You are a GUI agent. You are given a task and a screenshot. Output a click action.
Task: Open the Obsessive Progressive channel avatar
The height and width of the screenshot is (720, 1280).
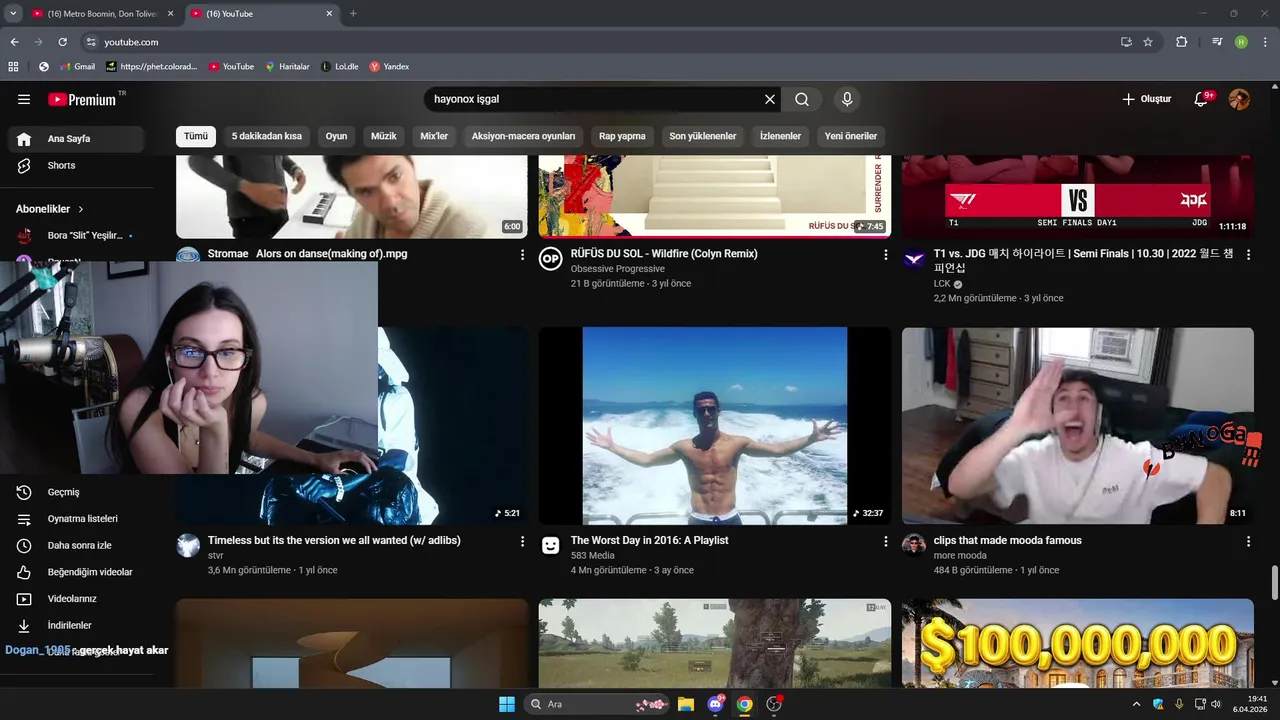click(x=550, y=259)
